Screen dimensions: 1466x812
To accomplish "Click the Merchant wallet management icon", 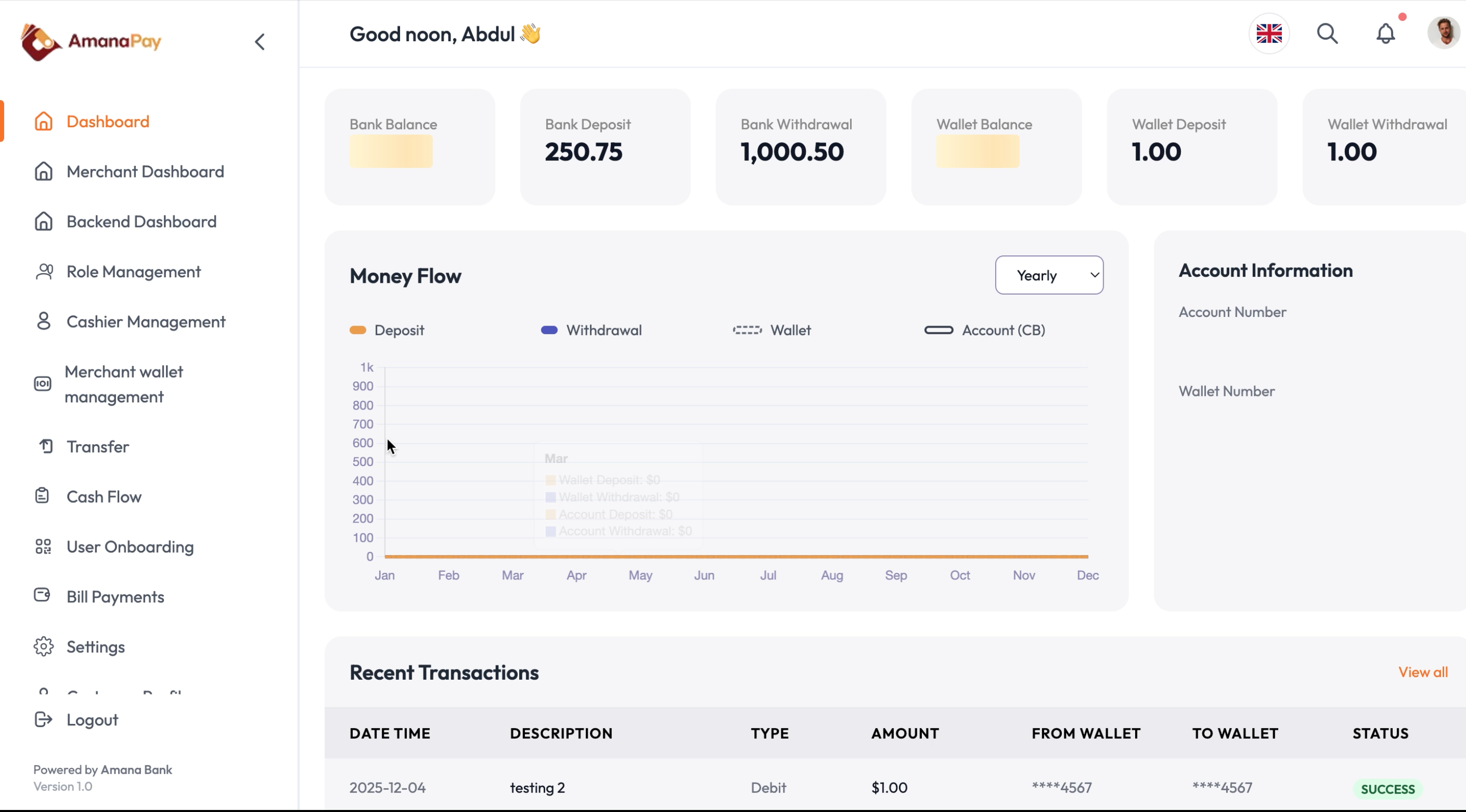I will (43, 384).
